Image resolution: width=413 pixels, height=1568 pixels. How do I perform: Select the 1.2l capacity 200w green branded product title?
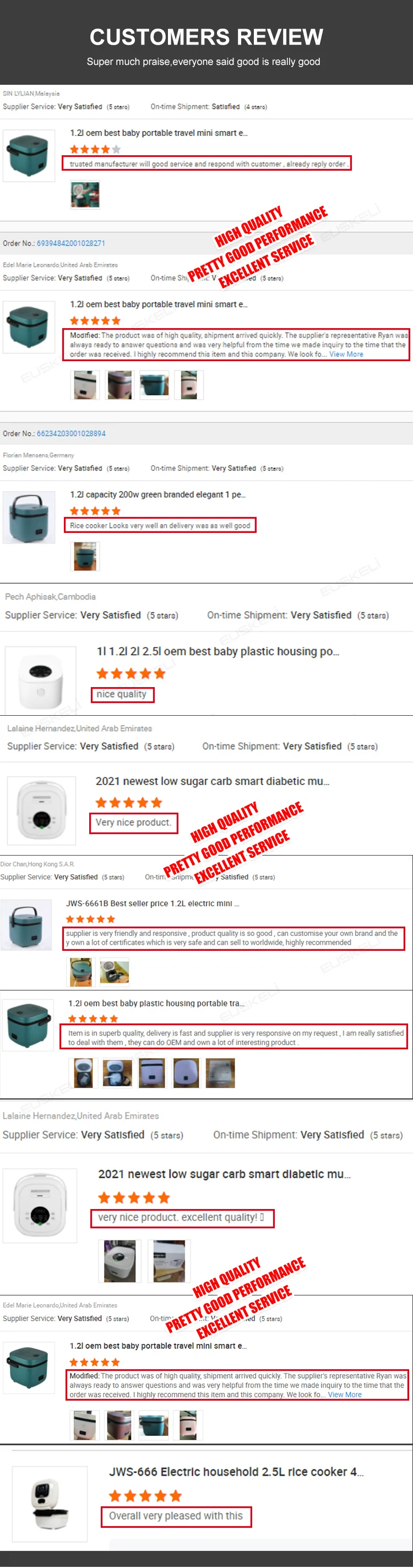(x=158, y=494)
